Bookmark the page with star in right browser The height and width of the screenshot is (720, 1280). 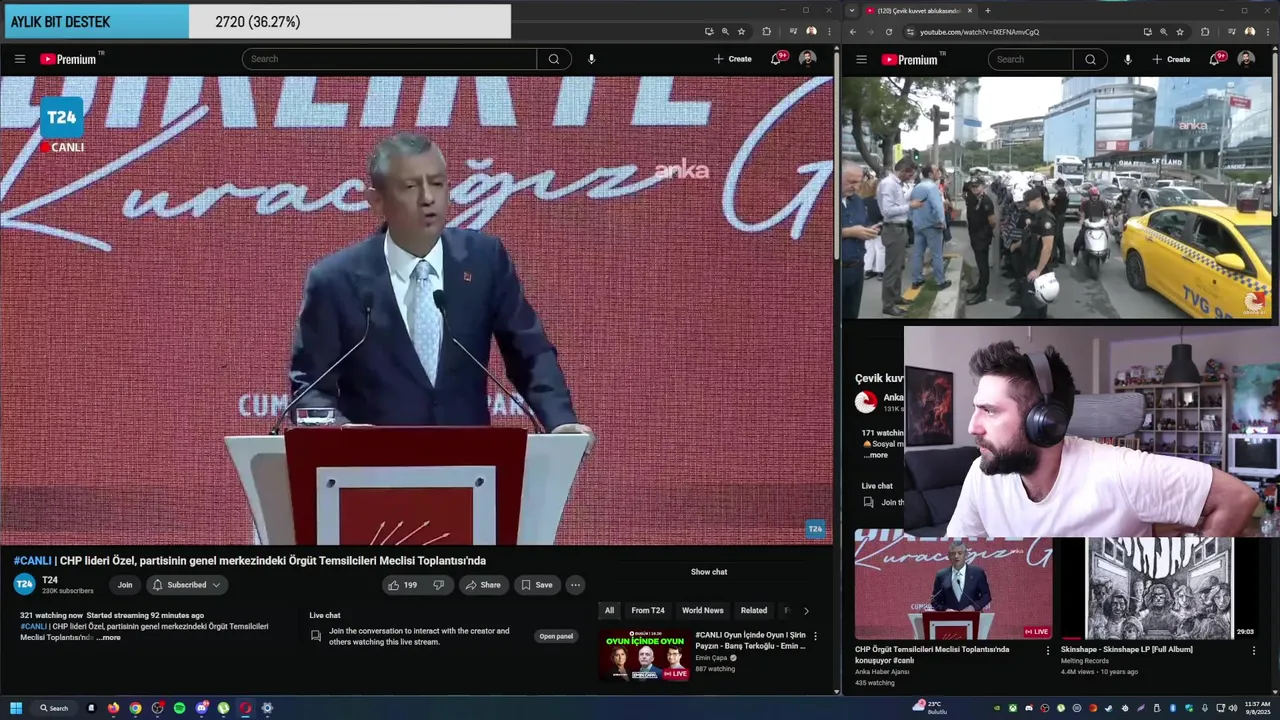pos(1180,32)
